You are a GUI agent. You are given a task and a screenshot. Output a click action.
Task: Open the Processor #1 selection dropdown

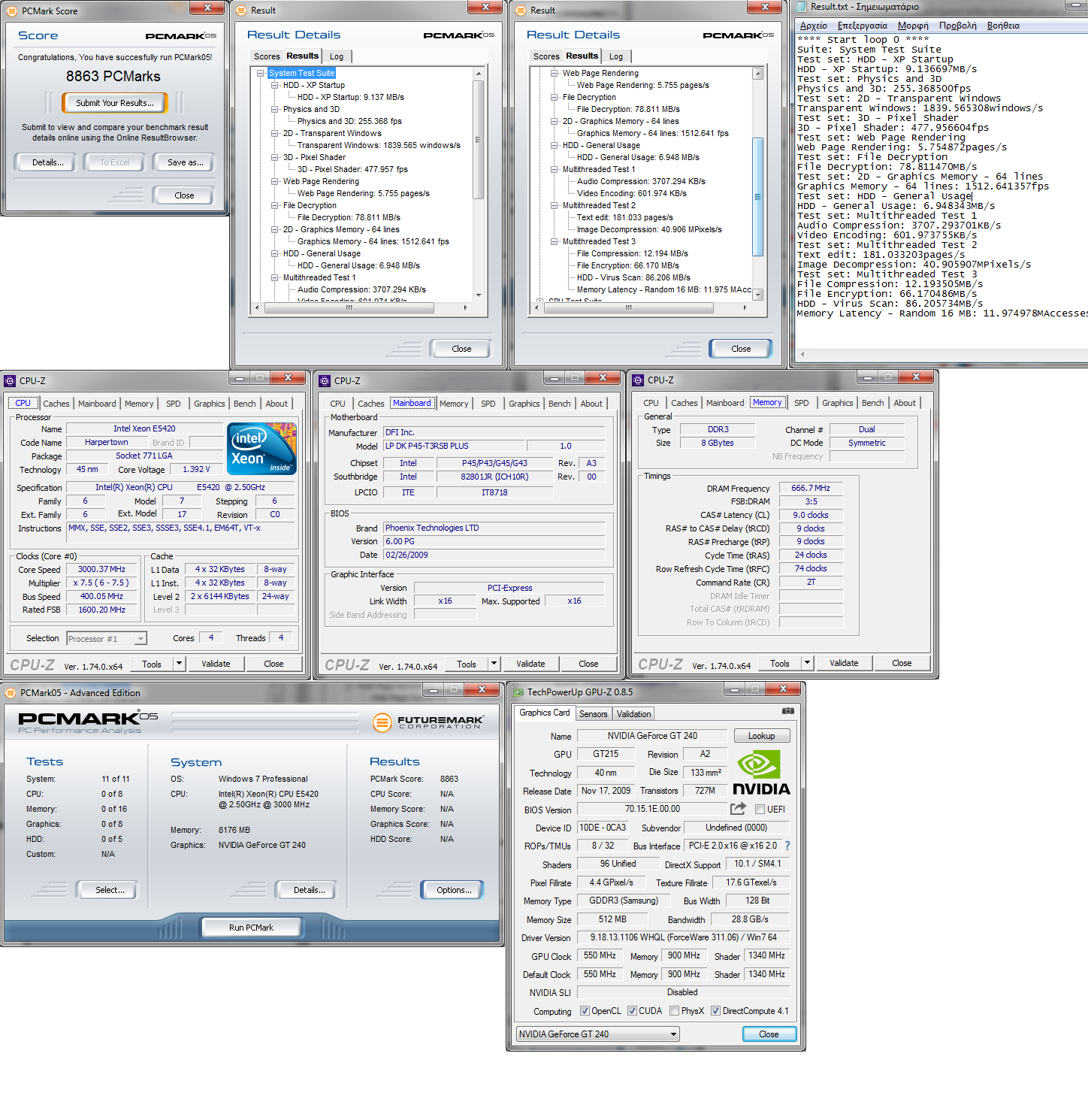click(x=140, y=639)
